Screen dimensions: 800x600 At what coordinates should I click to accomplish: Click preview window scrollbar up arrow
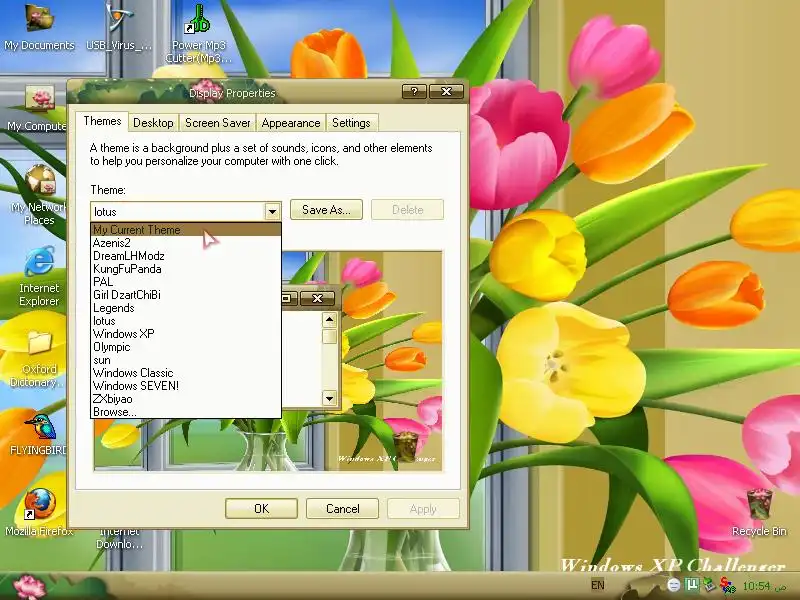pyautogui.click(x=330, y=320)
